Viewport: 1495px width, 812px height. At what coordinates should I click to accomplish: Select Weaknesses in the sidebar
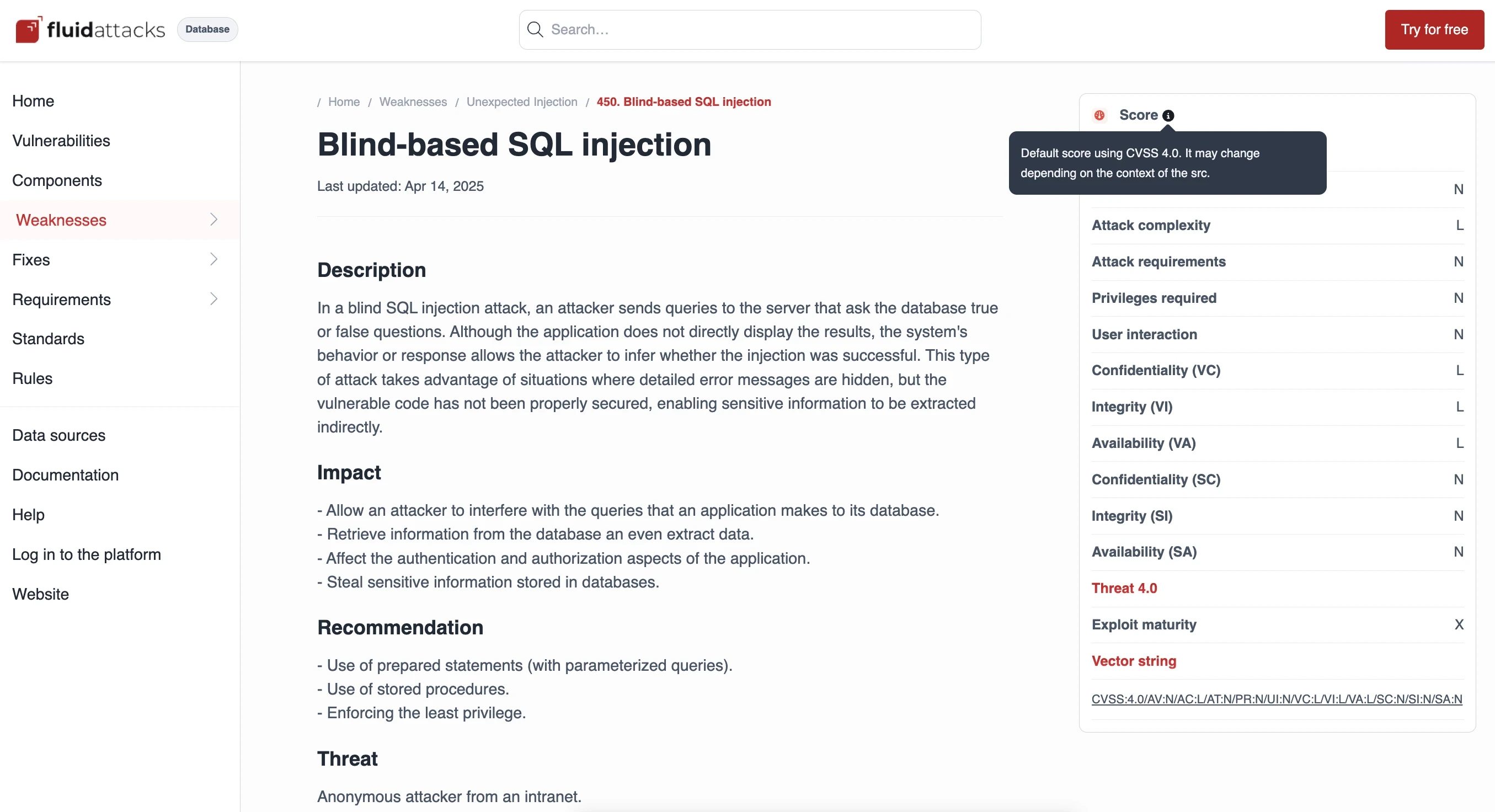click(x=61, y=220)
